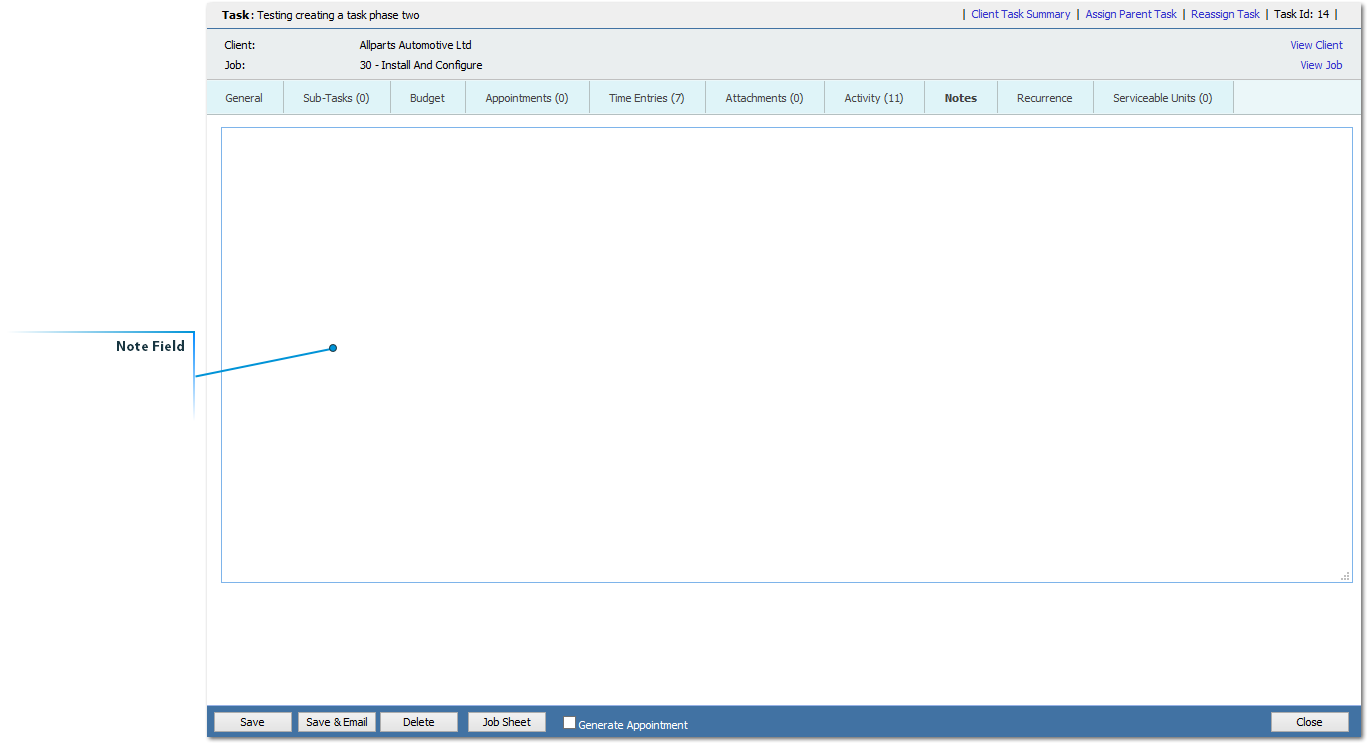Click the Save button
The height and width of the screenshot is (745, 1369).
coord(253,722)
